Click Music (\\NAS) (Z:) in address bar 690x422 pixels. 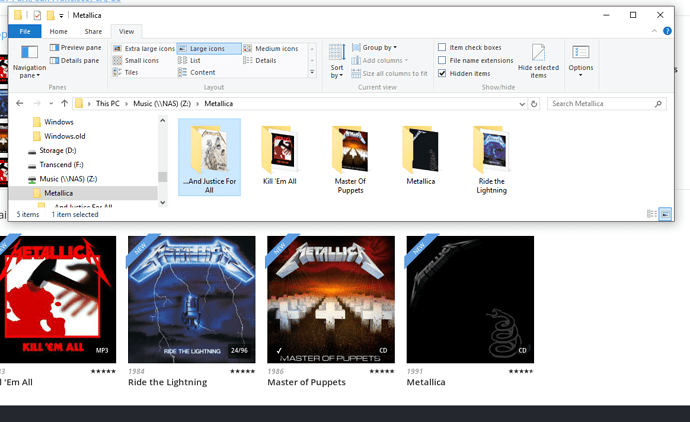pos(162,103)
